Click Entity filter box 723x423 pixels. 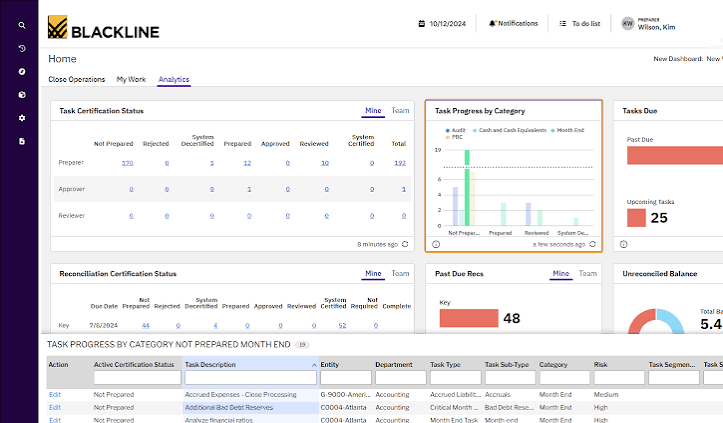[x=346, y=378]
